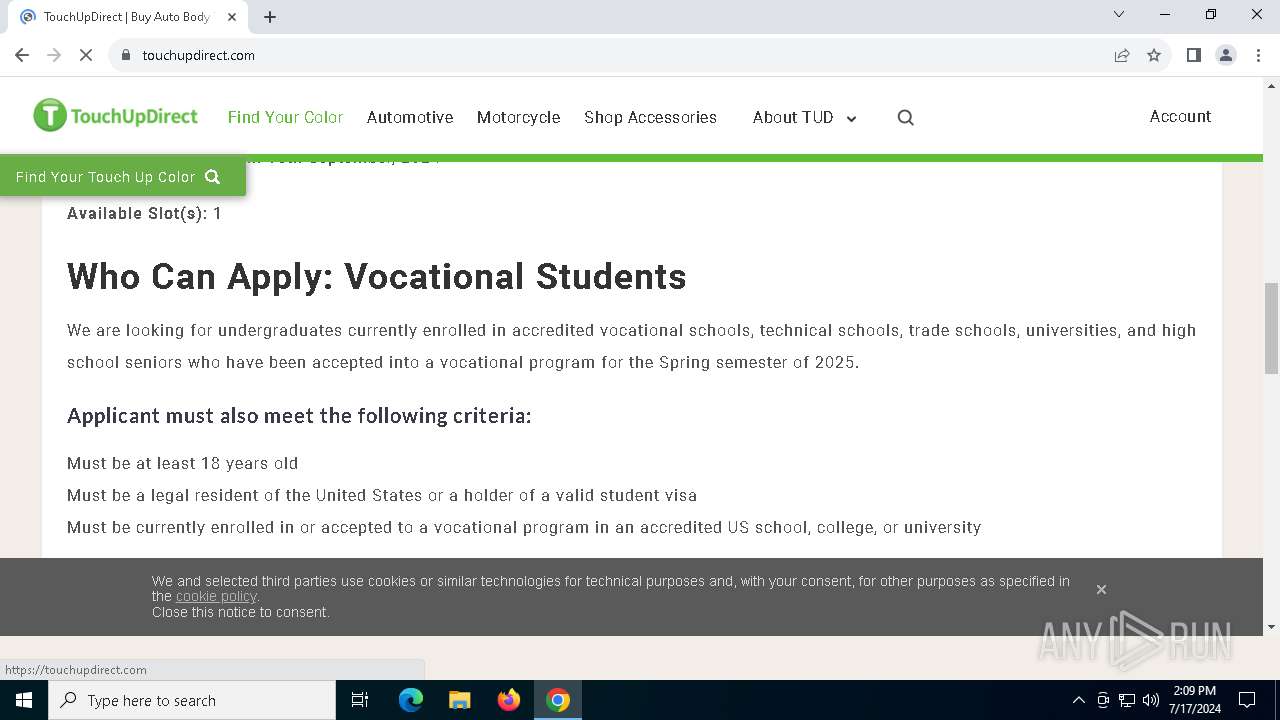Open the tab search chevron
Image resolution: width=1280 pixels, height=720 pixels.
pyautogui.click(x=1119, y=14)
